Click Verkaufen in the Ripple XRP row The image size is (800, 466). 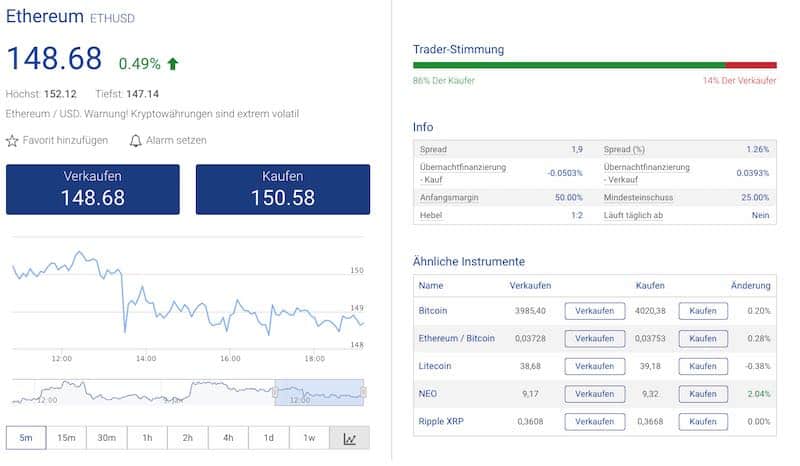595,422
